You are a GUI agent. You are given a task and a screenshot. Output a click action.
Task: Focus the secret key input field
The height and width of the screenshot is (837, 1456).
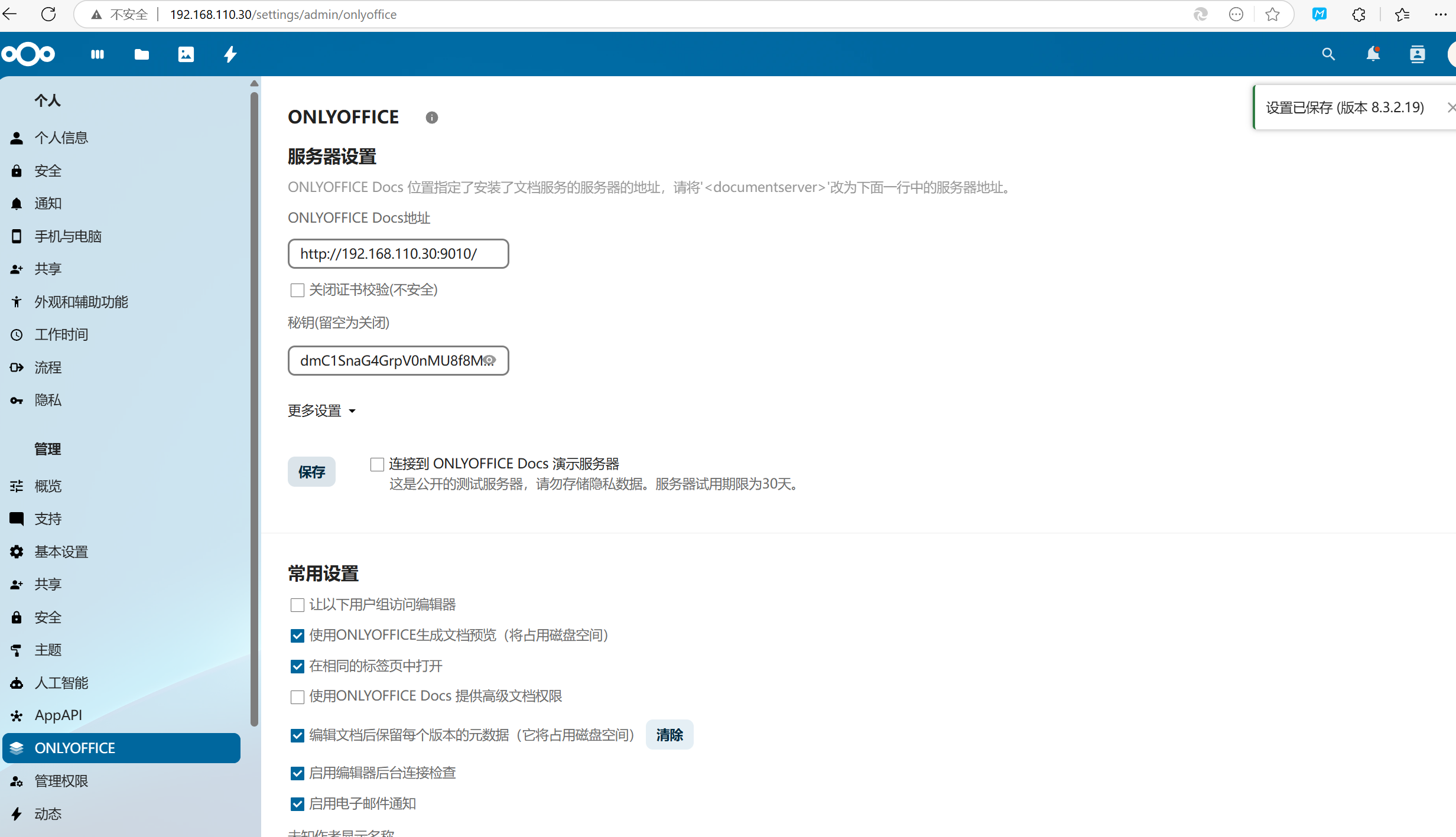coord(398,360)
